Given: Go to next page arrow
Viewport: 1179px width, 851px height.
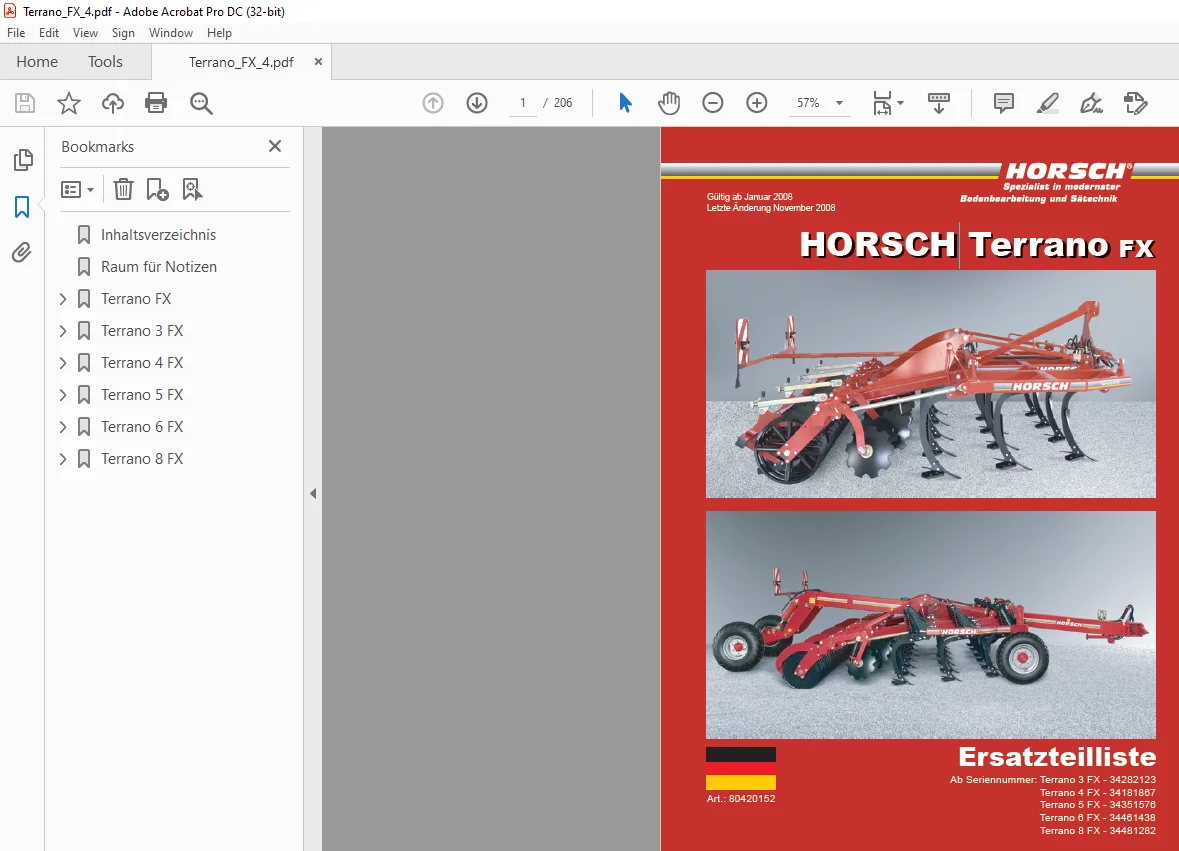Looking at the screenshot, I should pyautogui.click(x=477, y=103).
